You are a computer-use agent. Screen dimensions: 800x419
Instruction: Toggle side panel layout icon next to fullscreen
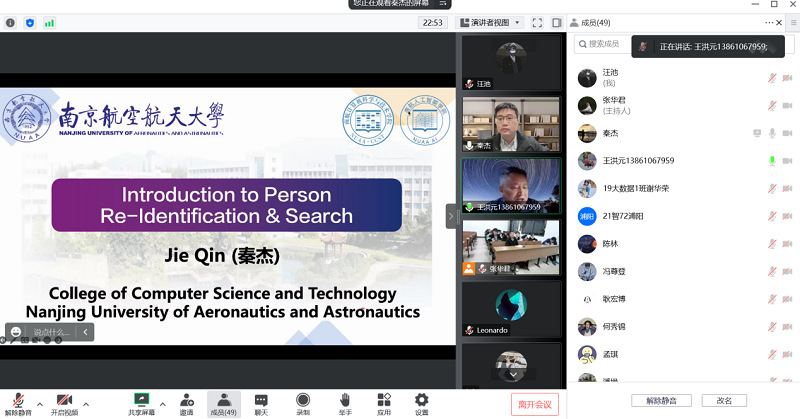(x=557, y=22)
